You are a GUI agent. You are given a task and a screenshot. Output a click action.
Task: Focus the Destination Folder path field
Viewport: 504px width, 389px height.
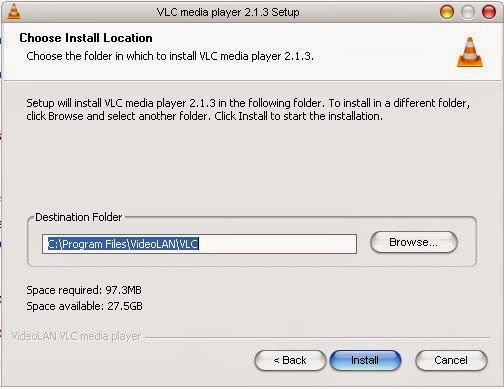tap(199, 244)
